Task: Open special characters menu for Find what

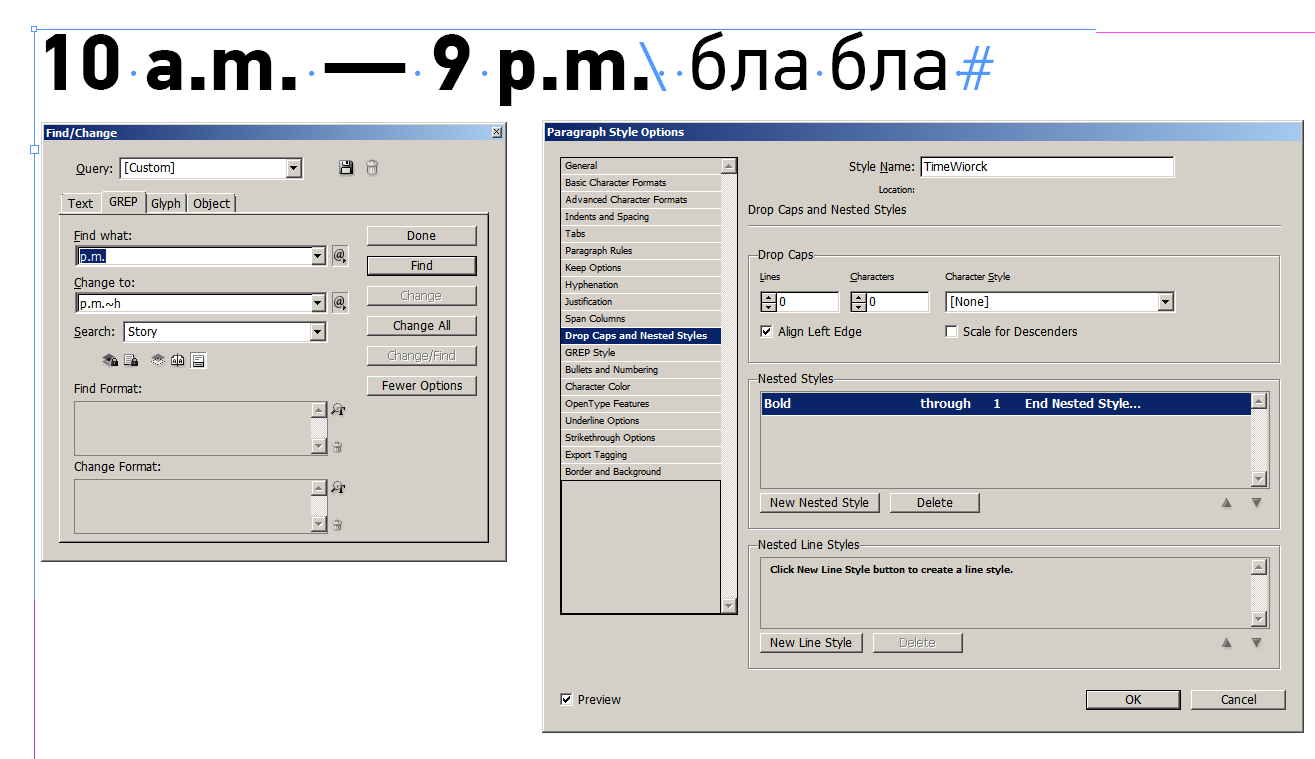Action: 340,256
